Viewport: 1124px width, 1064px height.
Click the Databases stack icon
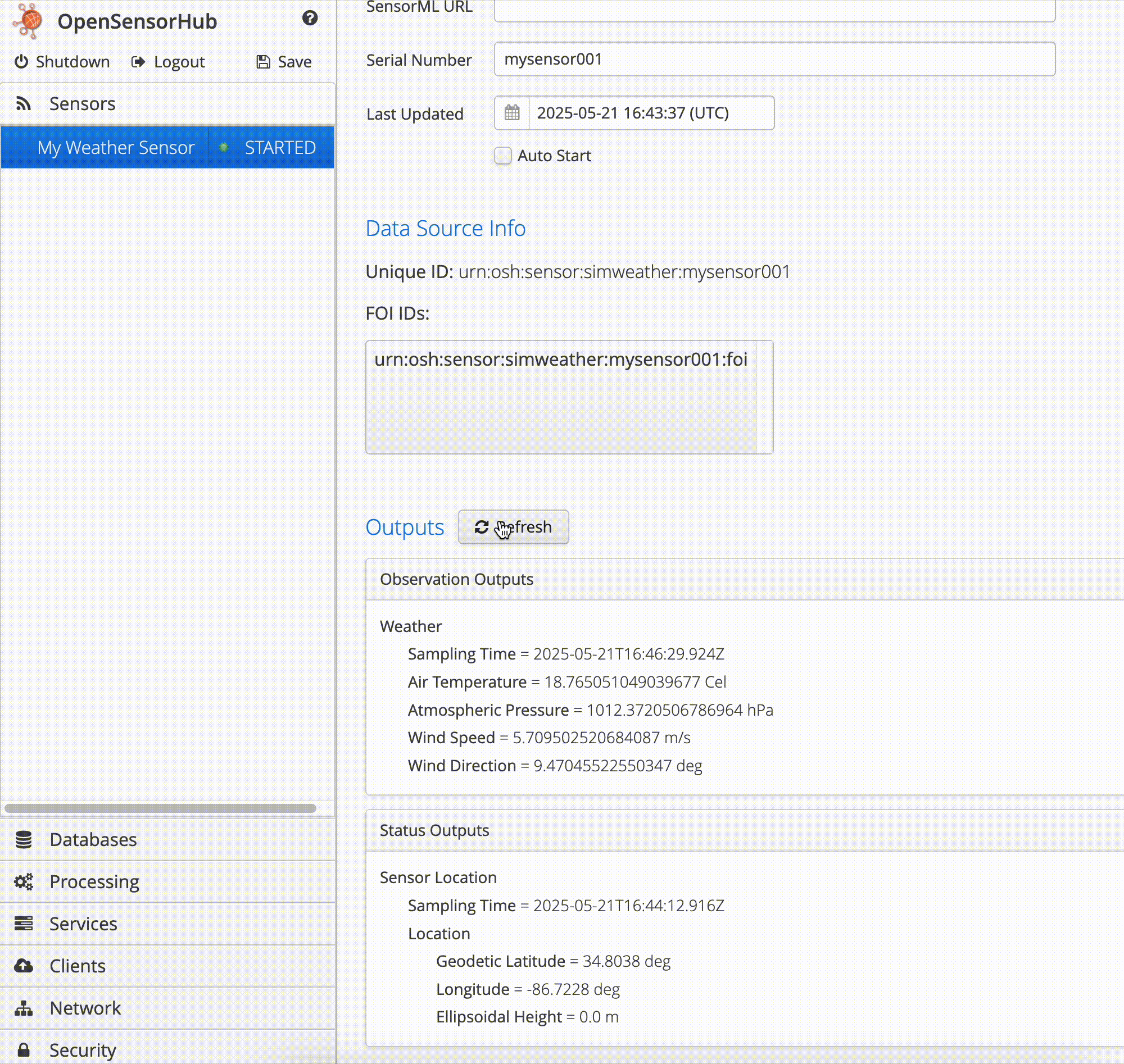(24, 839)
